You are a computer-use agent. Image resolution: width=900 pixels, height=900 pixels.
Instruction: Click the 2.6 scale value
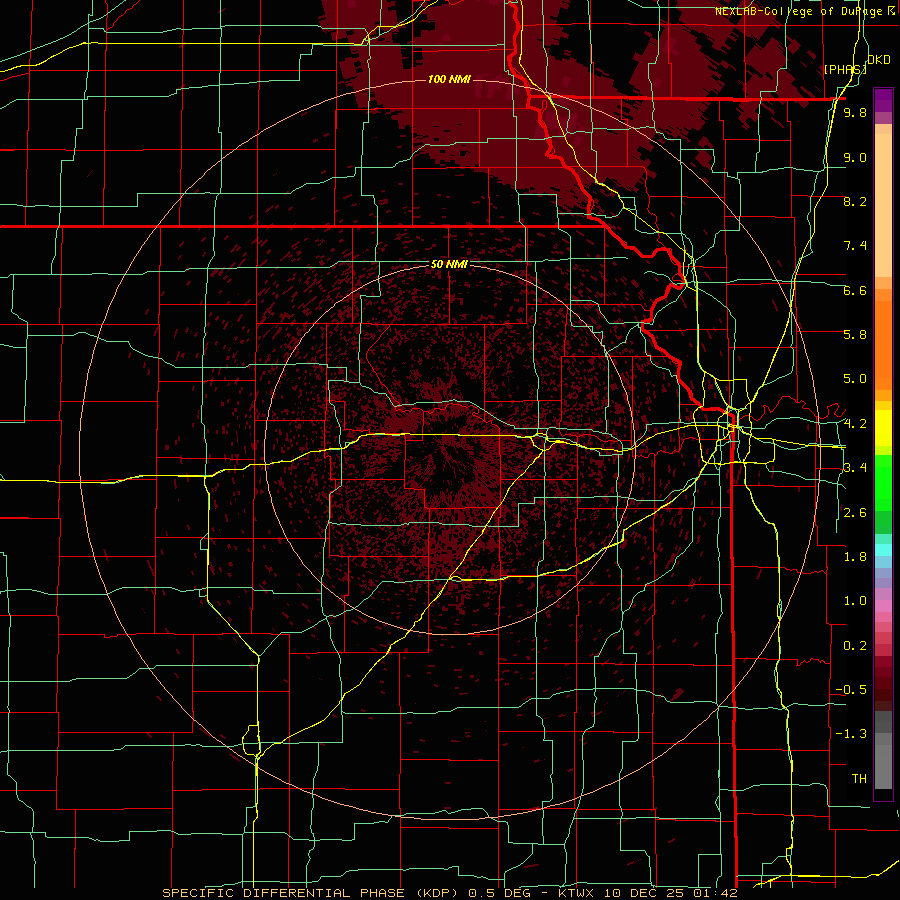pos(855,513)
